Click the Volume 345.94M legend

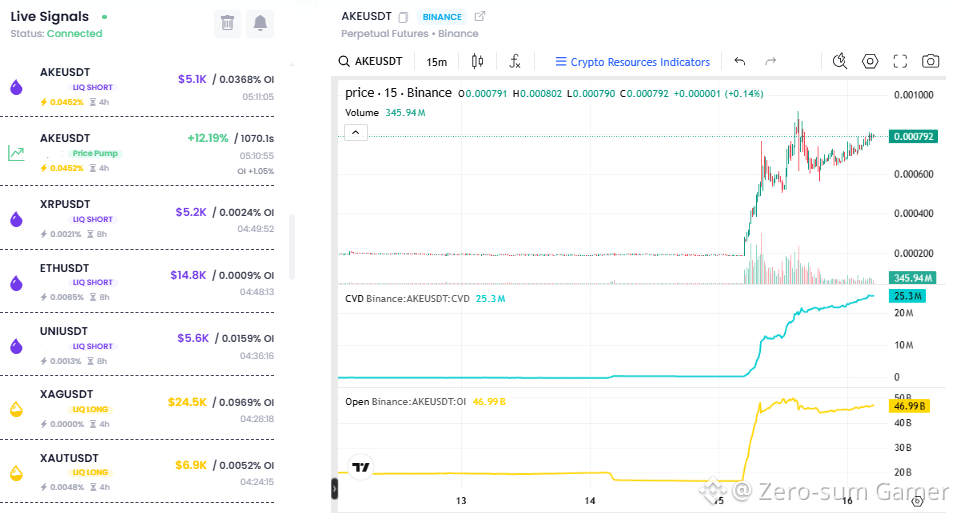tap(385, 113)
